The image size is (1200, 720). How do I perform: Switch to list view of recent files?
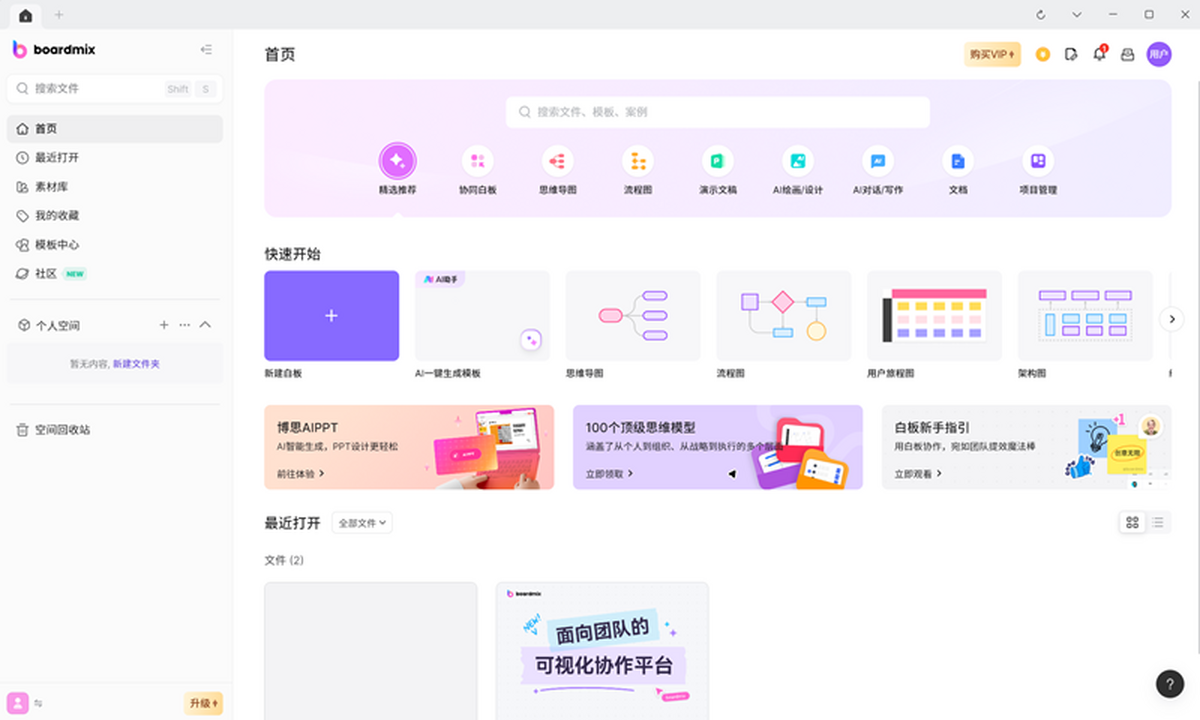click(1158, 523)
